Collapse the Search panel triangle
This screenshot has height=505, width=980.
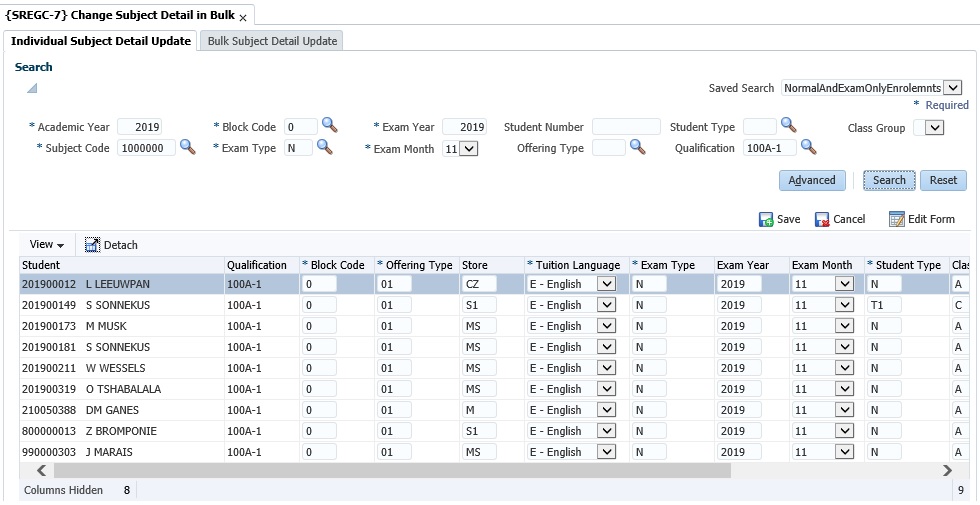pyautogui.click(x=32, y=88)
